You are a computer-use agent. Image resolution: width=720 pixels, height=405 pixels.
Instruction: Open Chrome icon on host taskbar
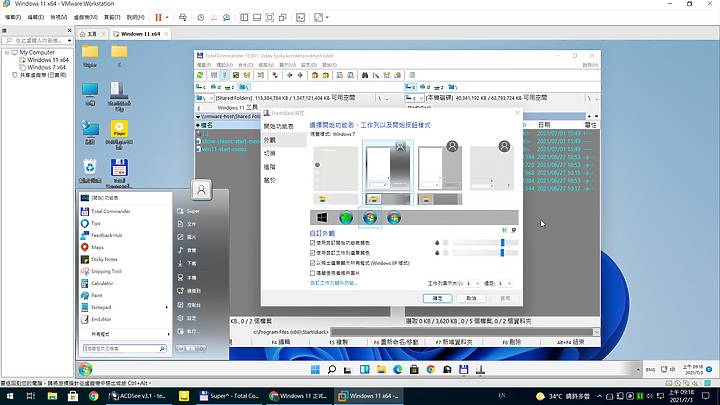[x=93, y=396]
